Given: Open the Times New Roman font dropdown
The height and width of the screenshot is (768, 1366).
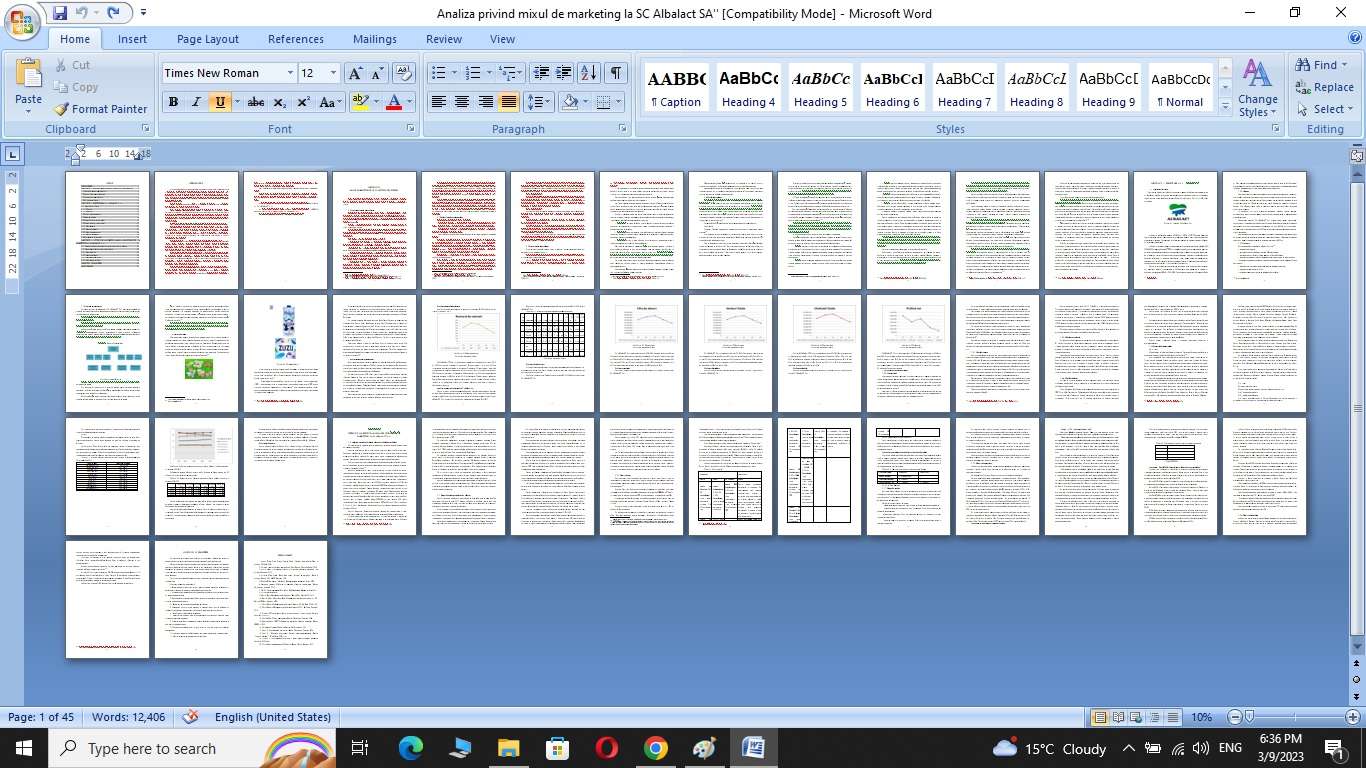Looking at the screenshot, I should tap(290, 73).
